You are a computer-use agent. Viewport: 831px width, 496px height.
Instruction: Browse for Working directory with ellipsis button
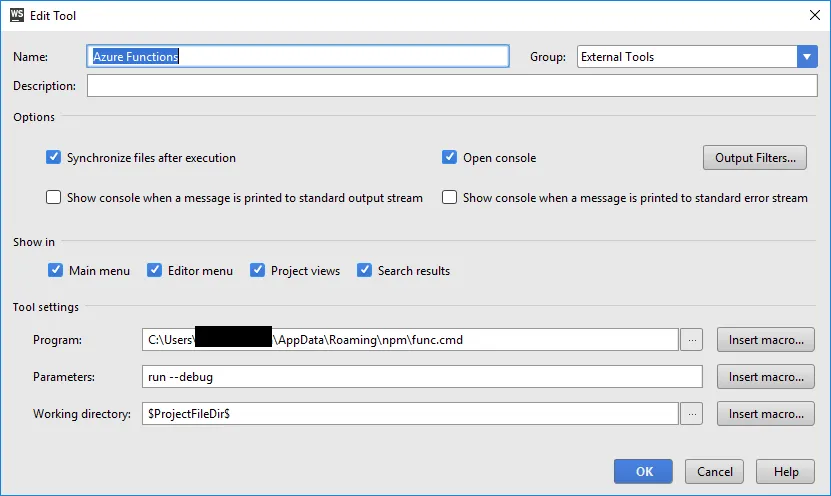click(692, 413)
